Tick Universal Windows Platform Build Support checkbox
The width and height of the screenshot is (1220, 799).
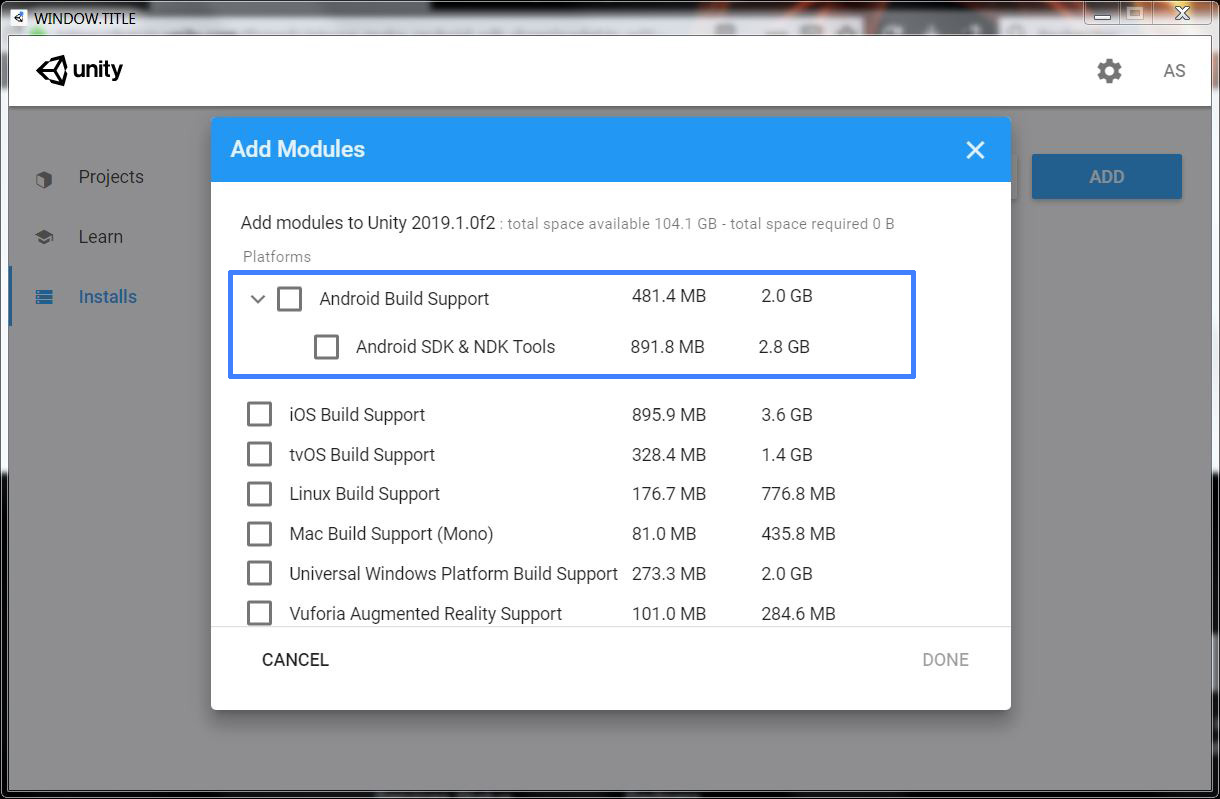[x=259, y=574]
